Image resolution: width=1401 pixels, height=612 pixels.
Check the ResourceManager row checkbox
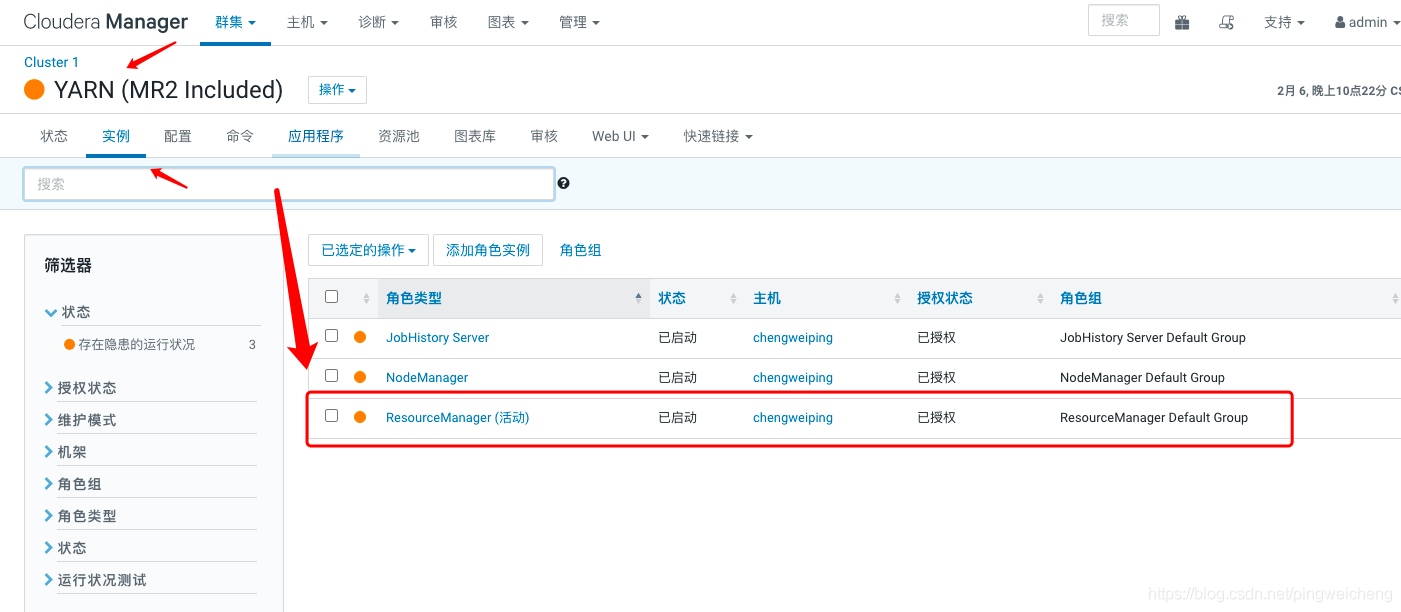click(331, 415)
